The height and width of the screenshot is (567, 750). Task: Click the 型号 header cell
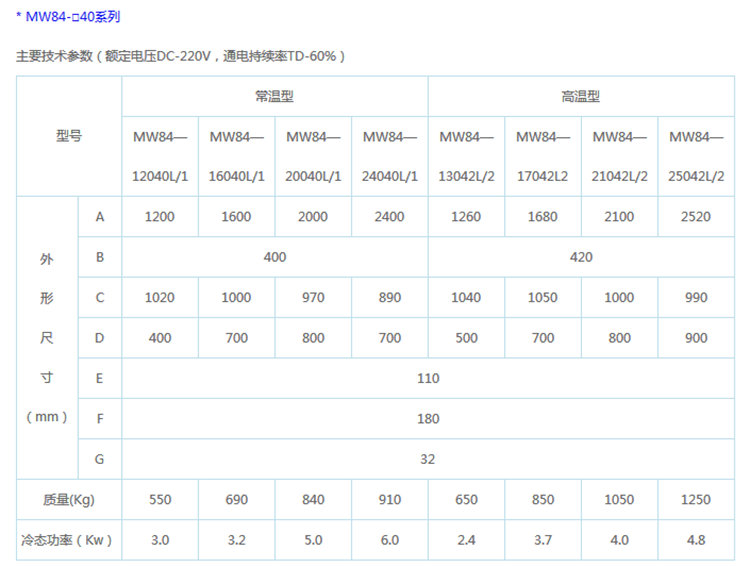tap(69, 136)
